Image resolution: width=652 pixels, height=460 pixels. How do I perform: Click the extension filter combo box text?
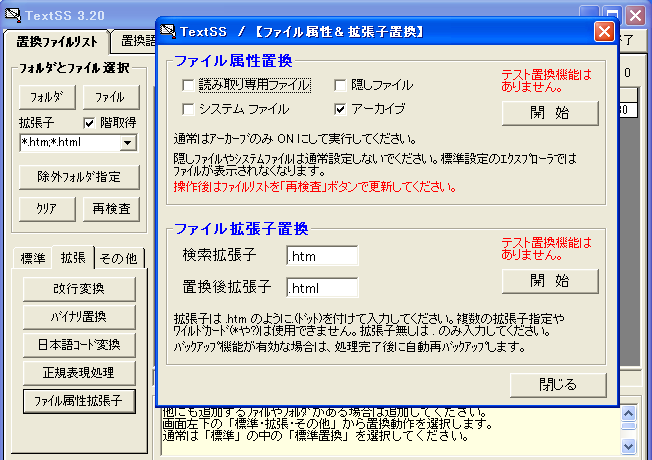70,143
